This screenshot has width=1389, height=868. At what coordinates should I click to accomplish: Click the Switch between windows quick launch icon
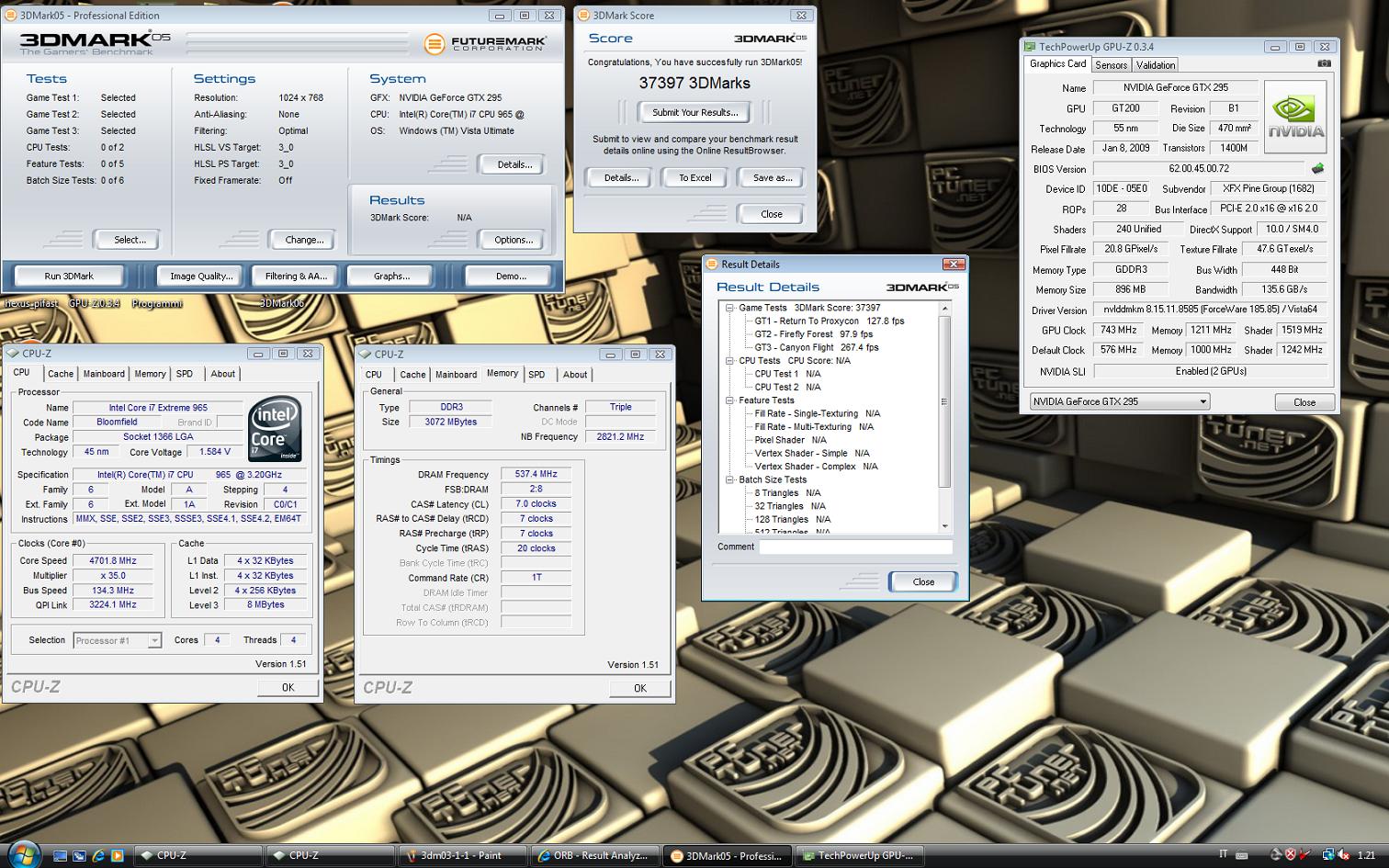tap(80, 855)
